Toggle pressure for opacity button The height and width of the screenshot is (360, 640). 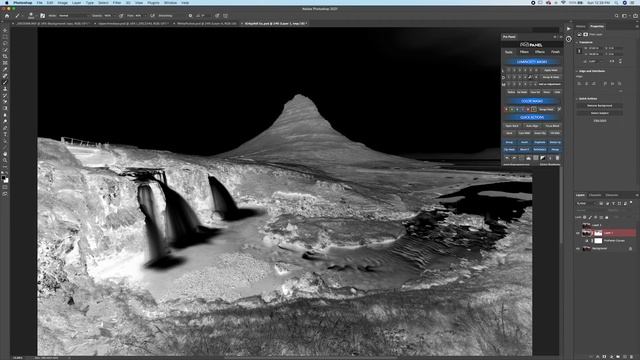pos(120,16)
